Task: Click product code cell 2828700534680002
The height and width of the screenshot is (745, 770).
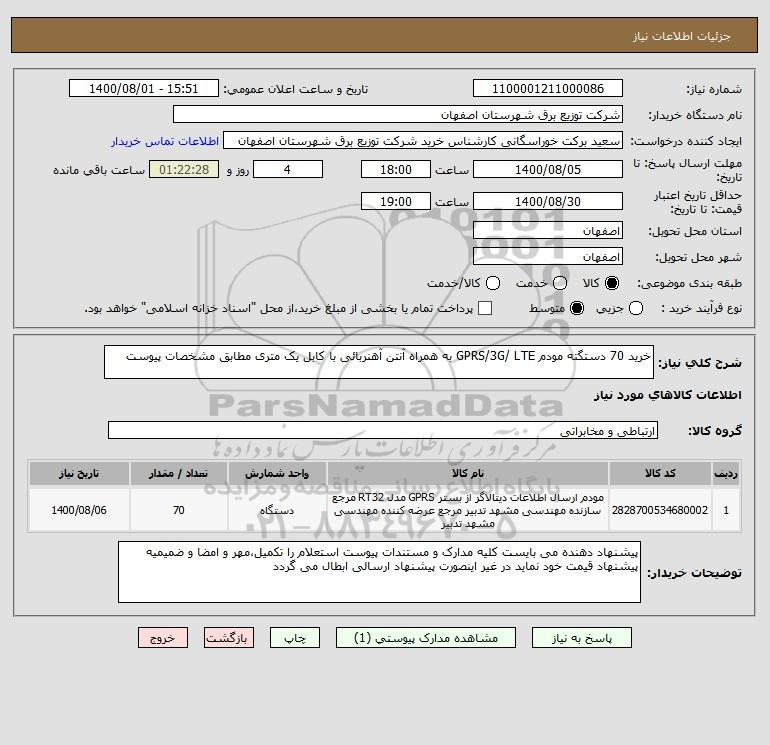Action: coord(660,510)
